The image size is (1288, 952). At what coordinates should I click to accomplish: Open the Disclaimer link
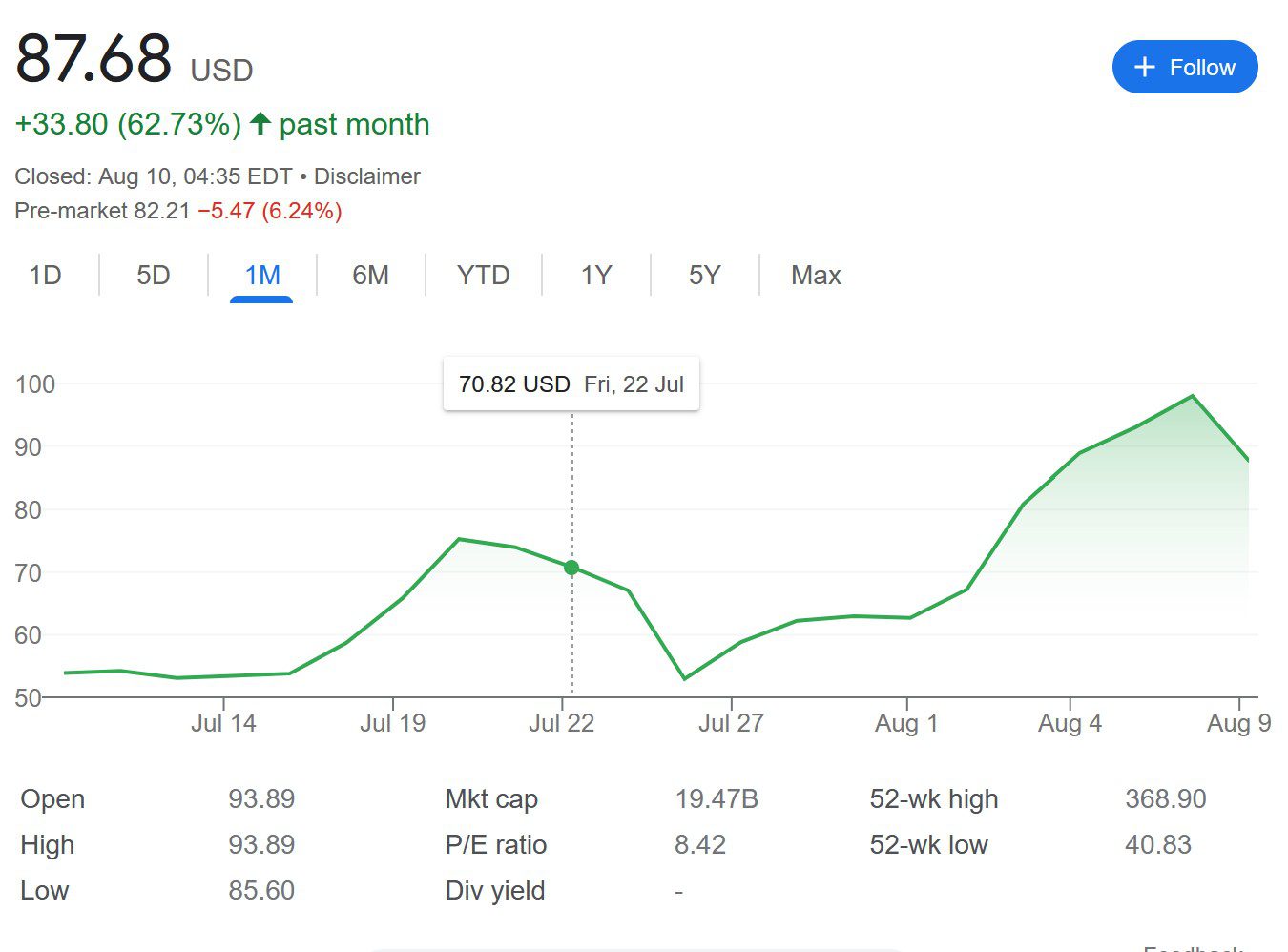coord(366,176)
